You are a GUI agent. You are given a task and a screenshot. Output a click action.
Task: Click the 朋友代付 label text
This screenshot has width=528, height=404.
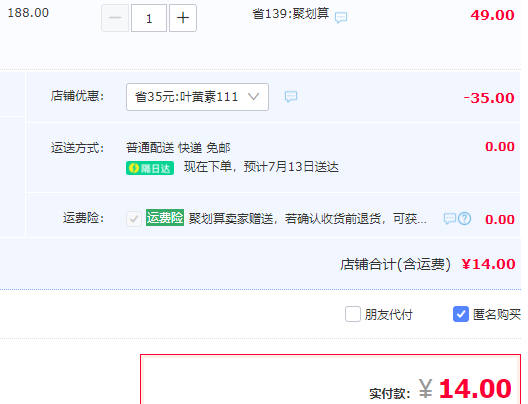point(389,315)
